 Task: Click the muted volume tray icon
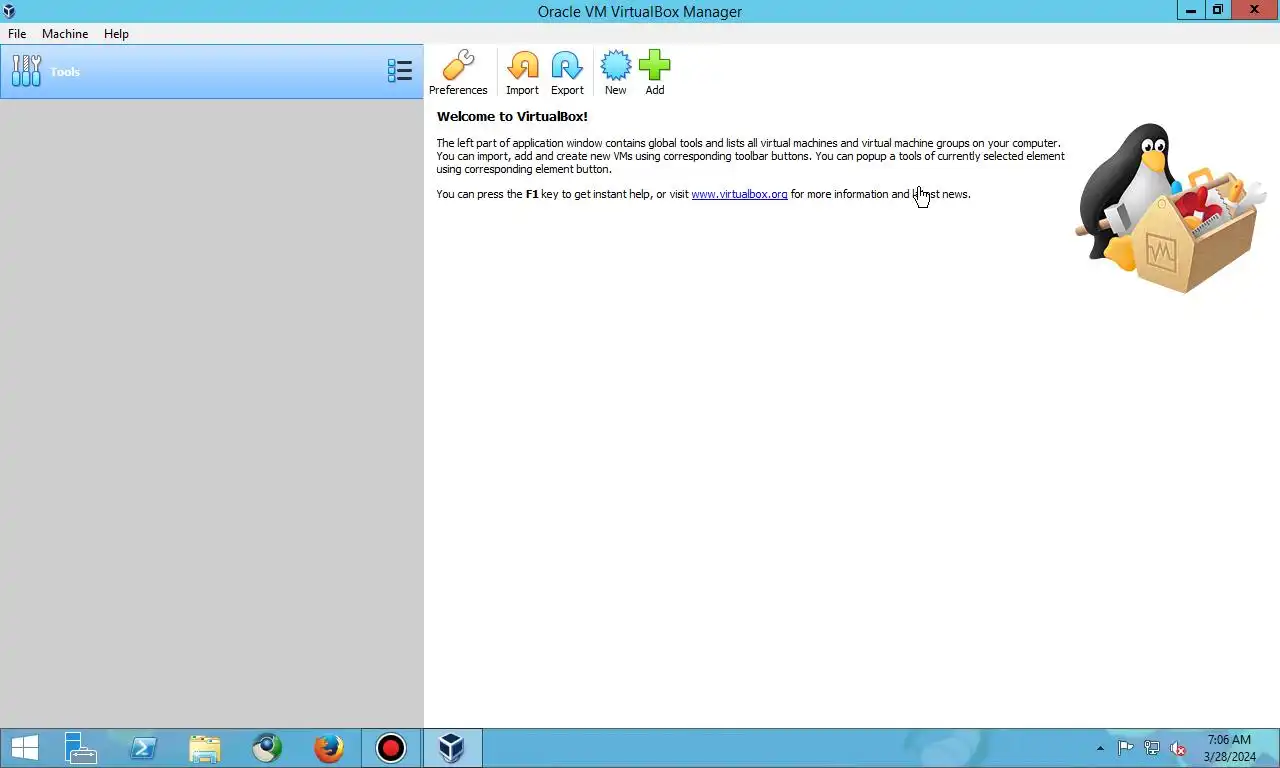click(x=1178, y=748)
